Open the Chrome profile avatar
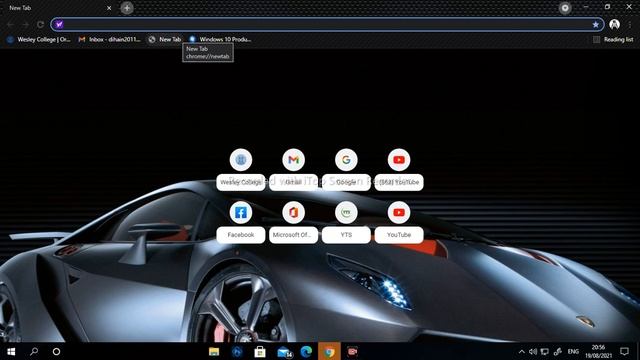 pos(614,24)
